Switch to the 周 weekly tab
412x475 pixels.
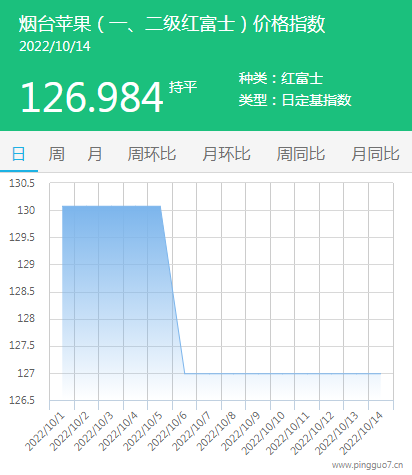click(56, 154)
